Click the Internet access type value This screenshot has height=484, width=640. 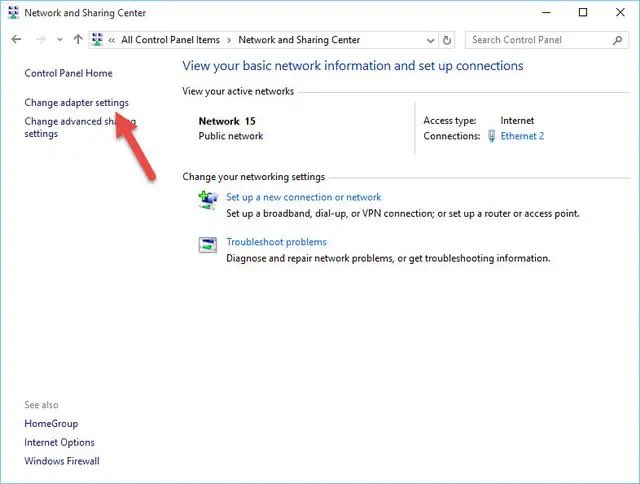[517, 121]
